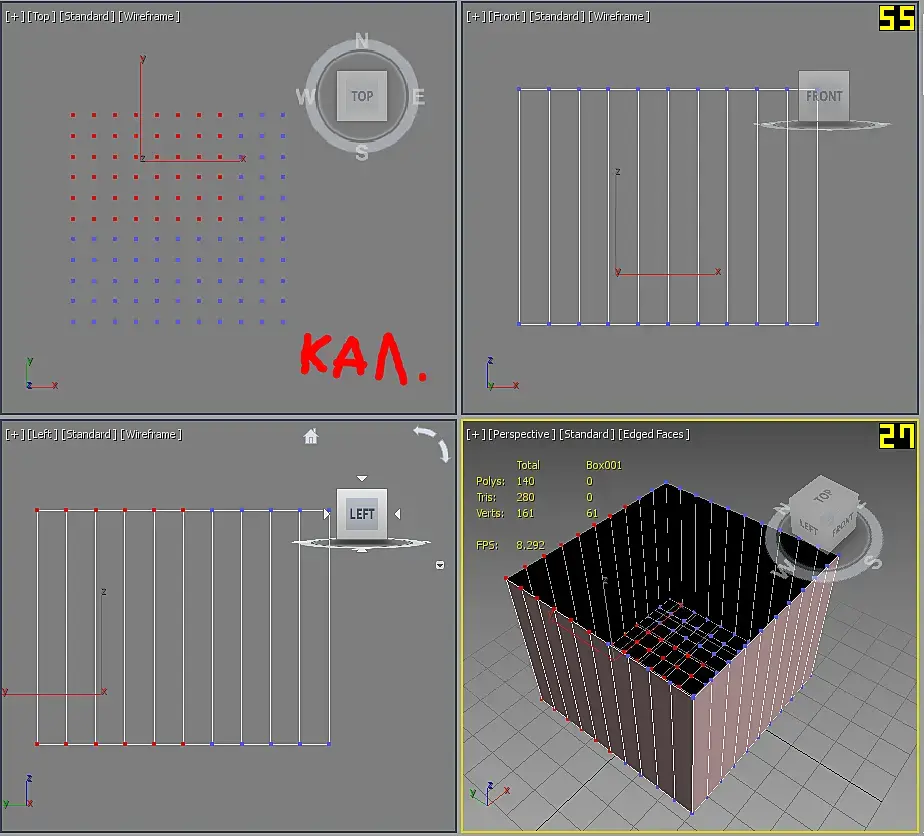
Task: Click the red X axis of Top viewport gizmo
Action: [x=192, y=160]
